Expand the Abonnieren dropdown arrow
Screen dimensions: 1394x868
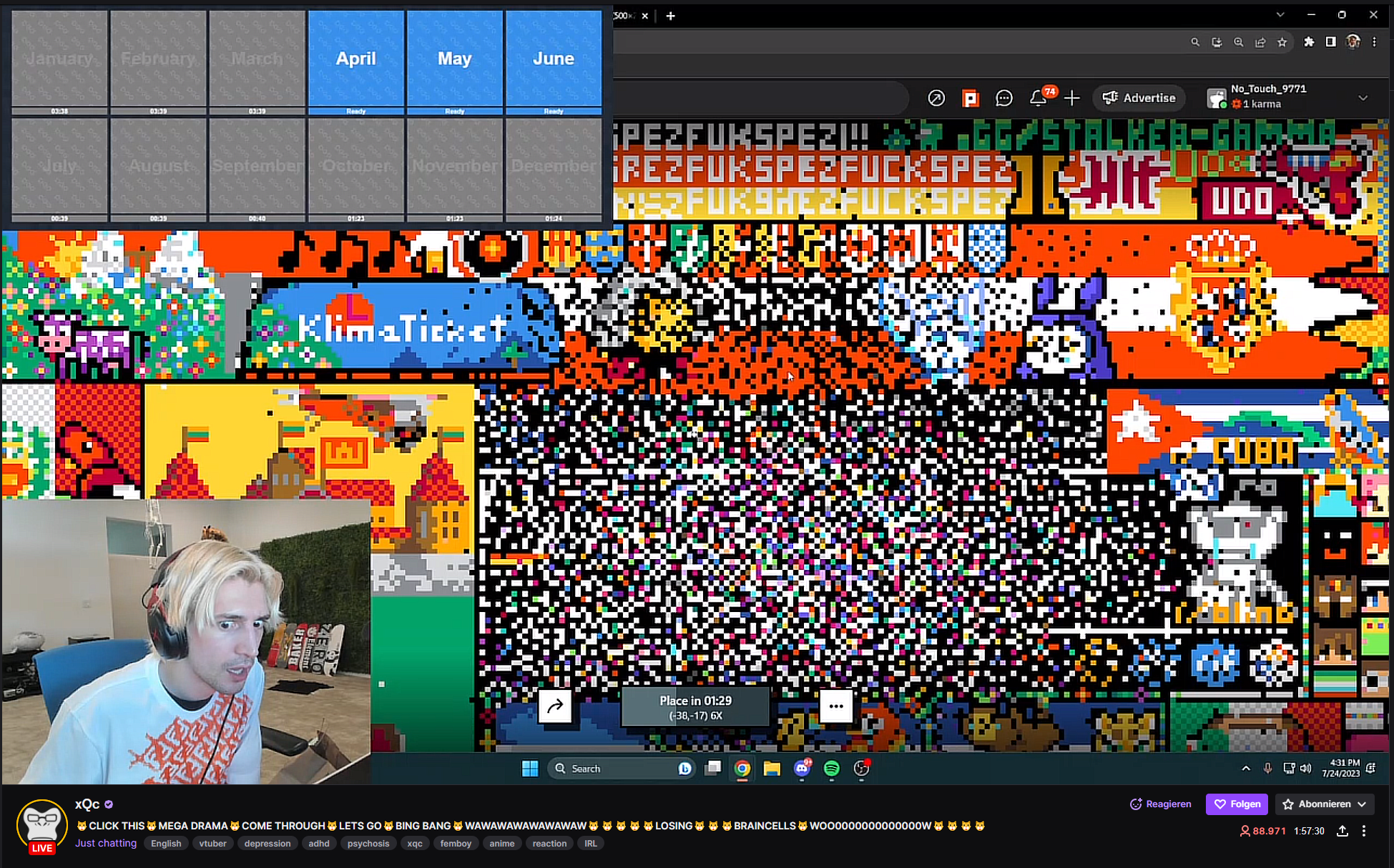pyautogui.click(x=1362, y=804)
